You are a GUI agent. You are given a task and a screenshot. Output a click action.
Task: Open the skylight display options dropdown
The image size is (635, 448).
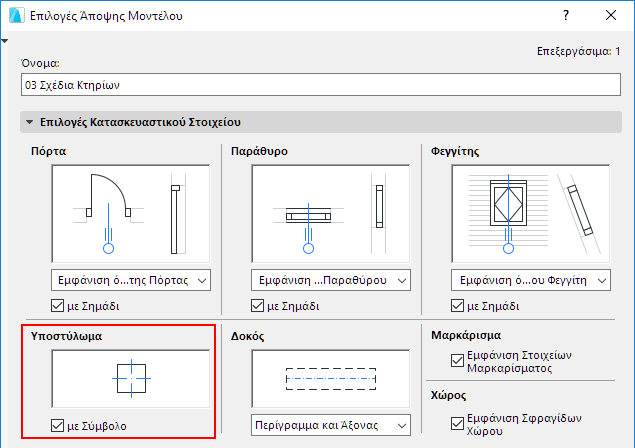530,279
